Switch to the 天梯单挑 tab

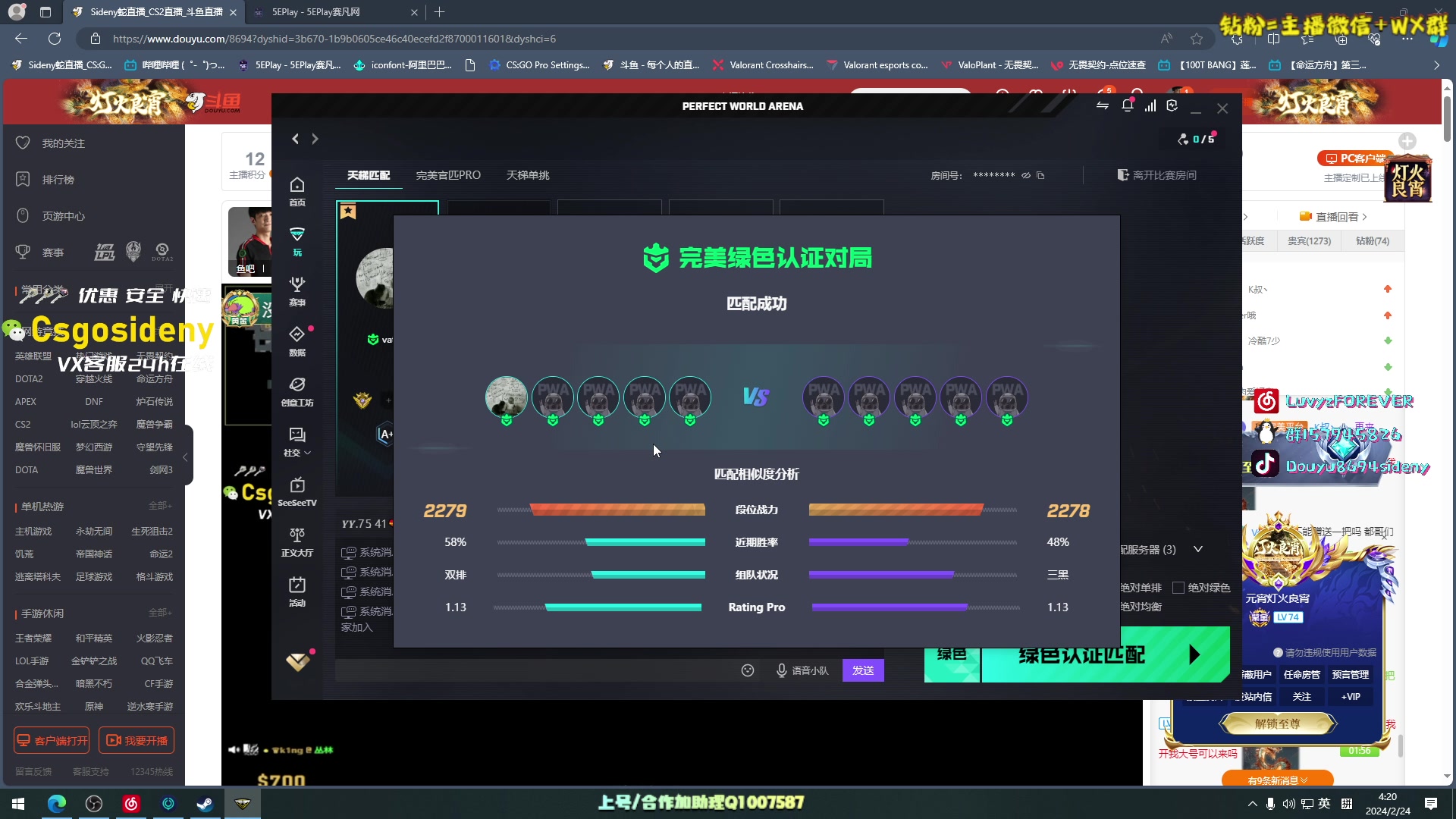coord(528,175)
